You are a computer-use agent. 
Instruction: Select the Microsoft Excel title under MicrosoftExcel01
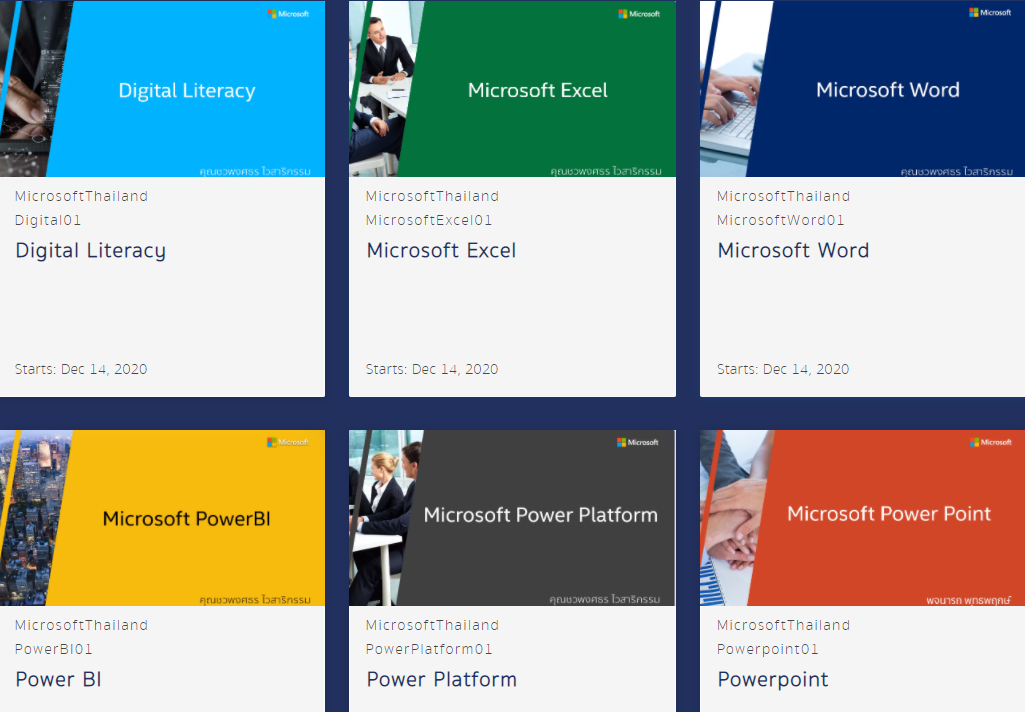click(441, 251)
